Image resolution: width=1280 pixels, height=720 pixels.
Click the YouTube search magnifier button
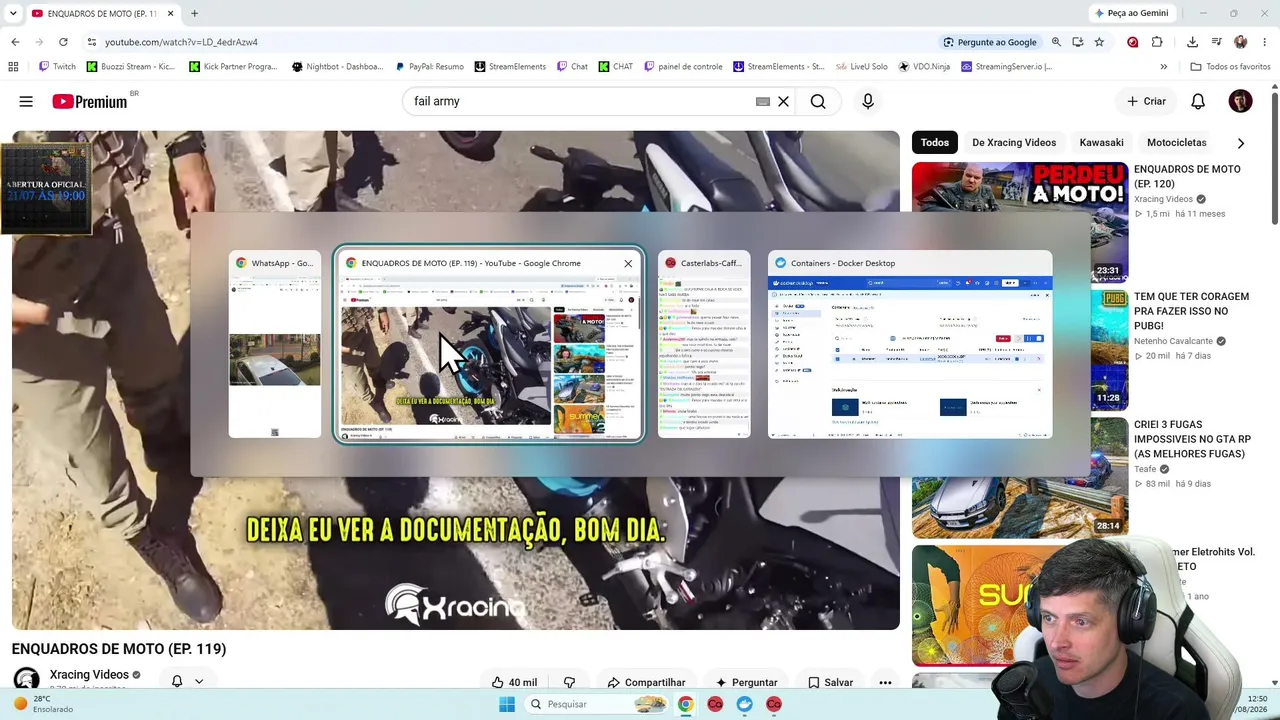[x=818, y=101]
